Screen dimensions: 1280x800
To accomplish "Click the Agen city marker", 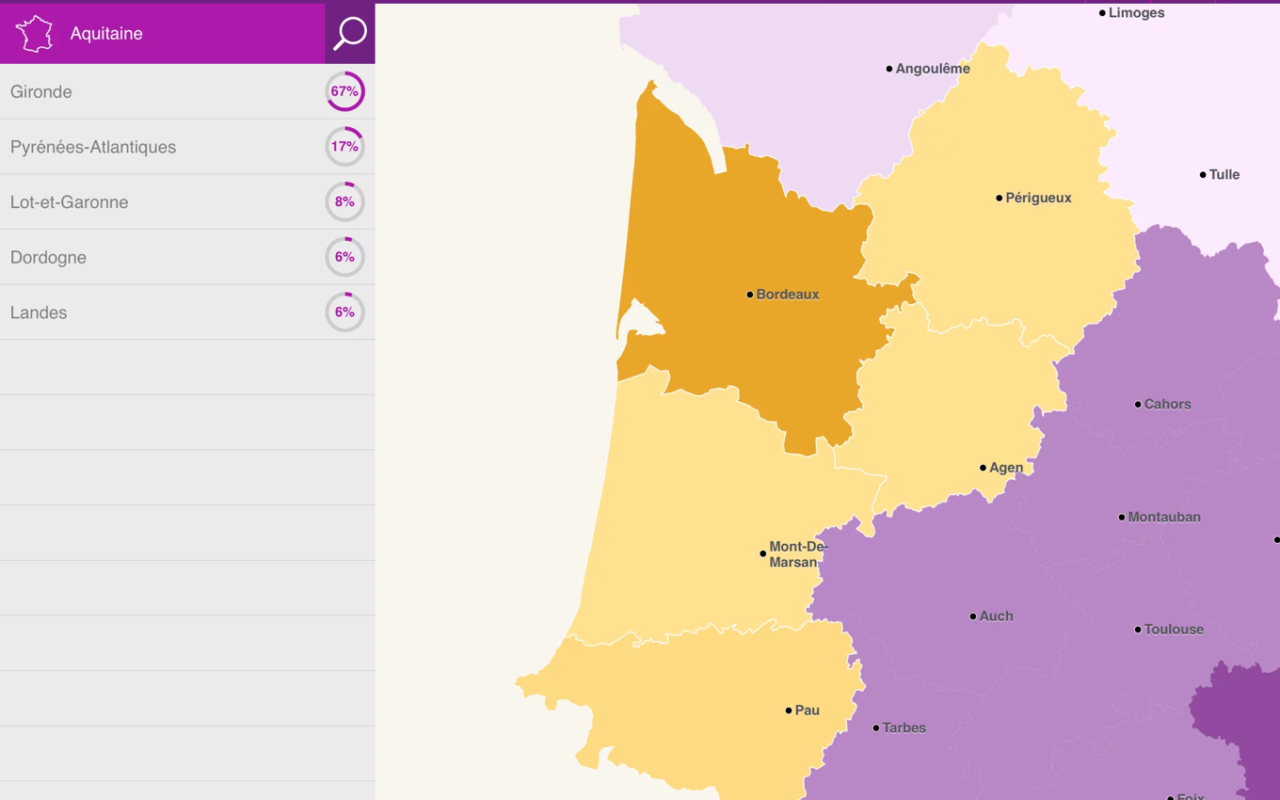I will [x=983, y=467].
